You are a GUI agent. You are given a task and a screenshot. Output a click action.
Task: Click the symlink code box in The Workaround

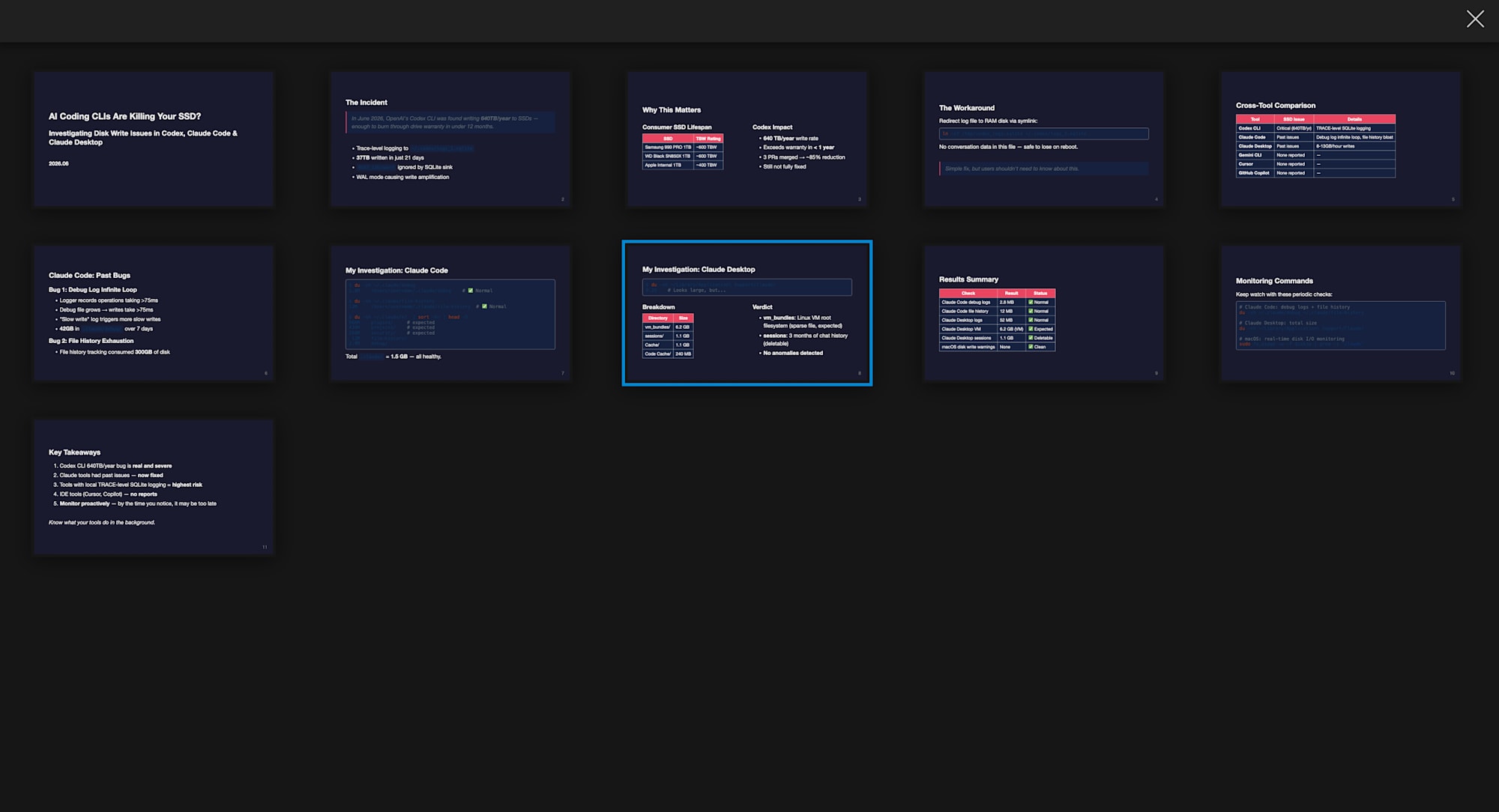[x=1044, y=133]
